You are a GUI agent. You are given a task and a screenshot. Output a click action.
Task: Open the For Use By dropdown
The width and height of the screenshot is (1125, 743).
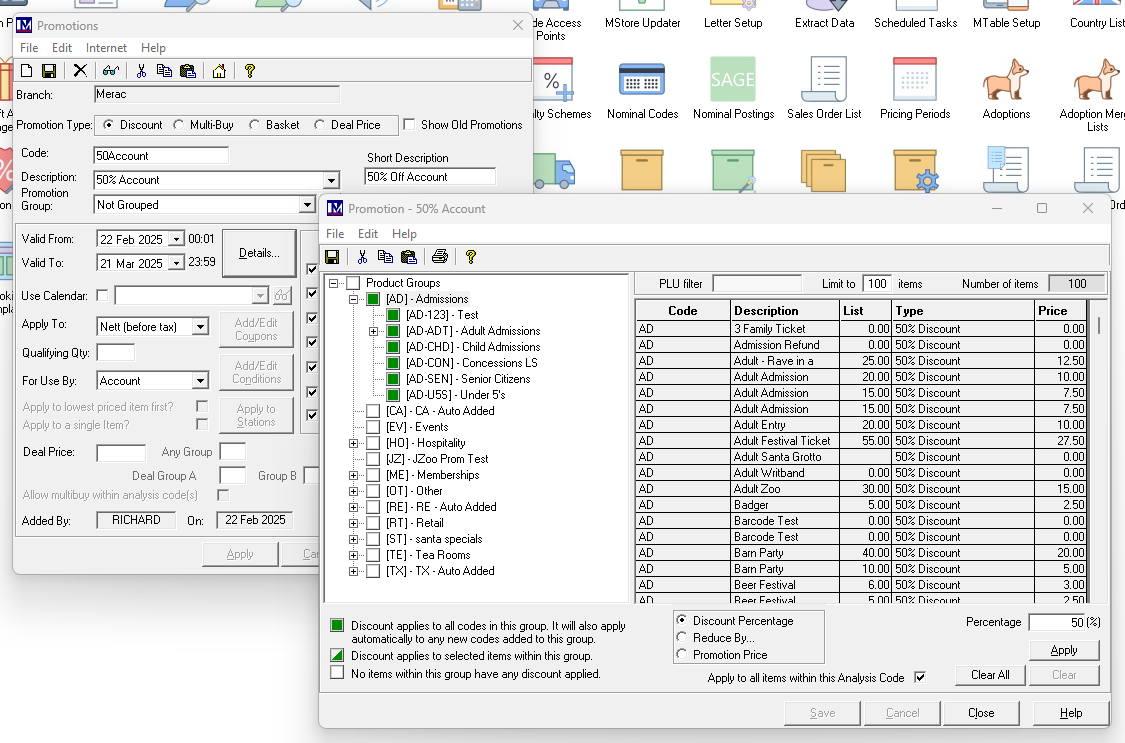tap(200, 381)
